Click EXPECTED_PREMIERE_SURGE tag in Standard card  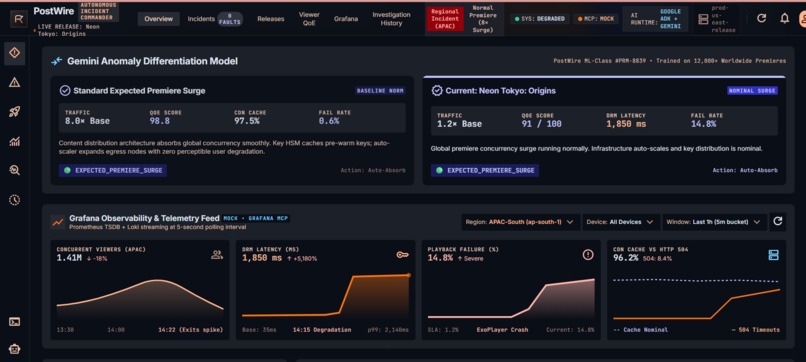tap(113, 170)
